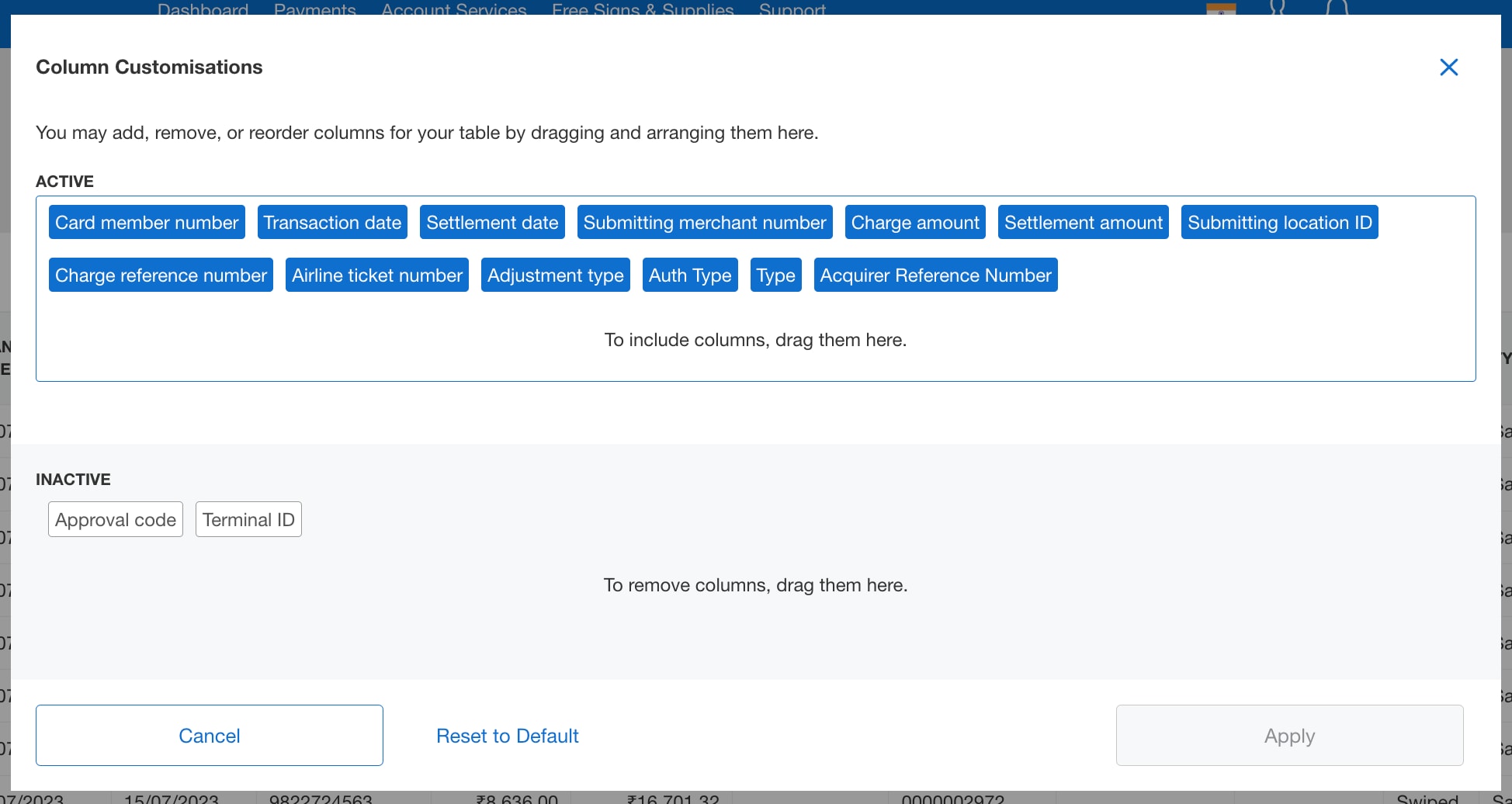Screen dimensions: 1512x804
Task: Select the Airline ticket number chip
Action: pos(376,275)
